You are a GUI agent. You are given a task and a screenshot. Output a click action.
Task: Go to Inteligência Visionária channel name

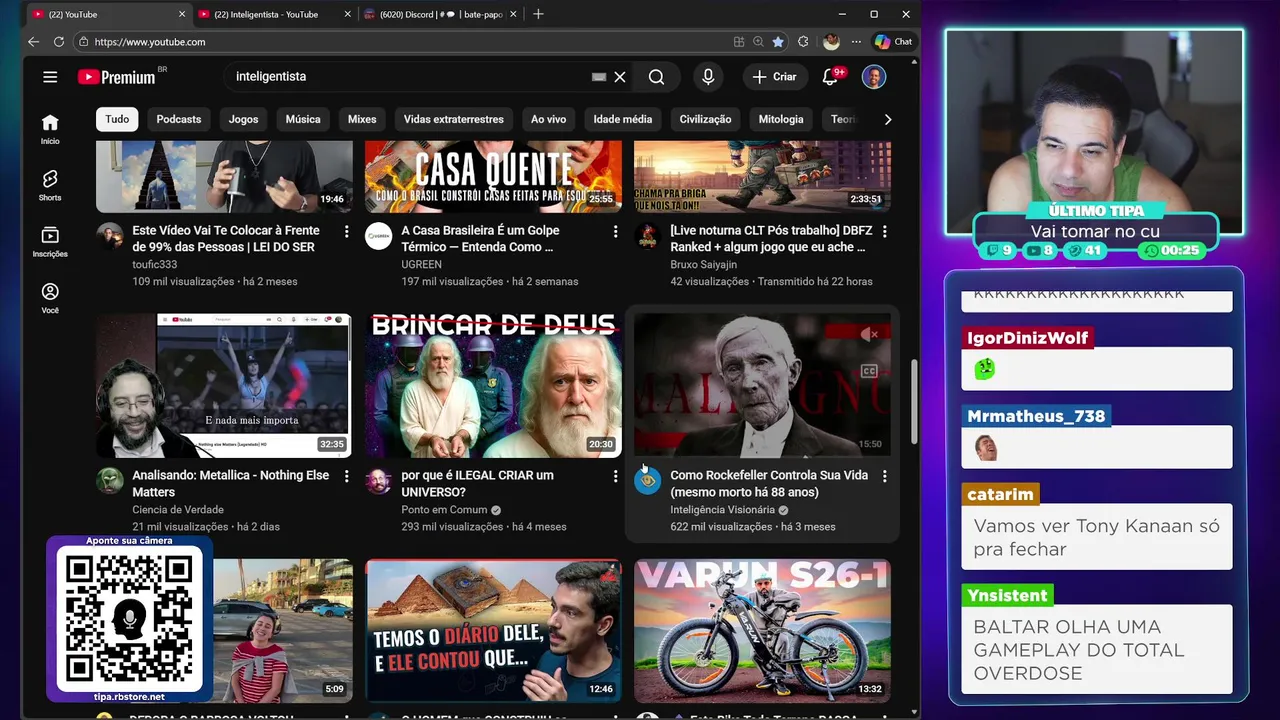(x=722, y=510)
